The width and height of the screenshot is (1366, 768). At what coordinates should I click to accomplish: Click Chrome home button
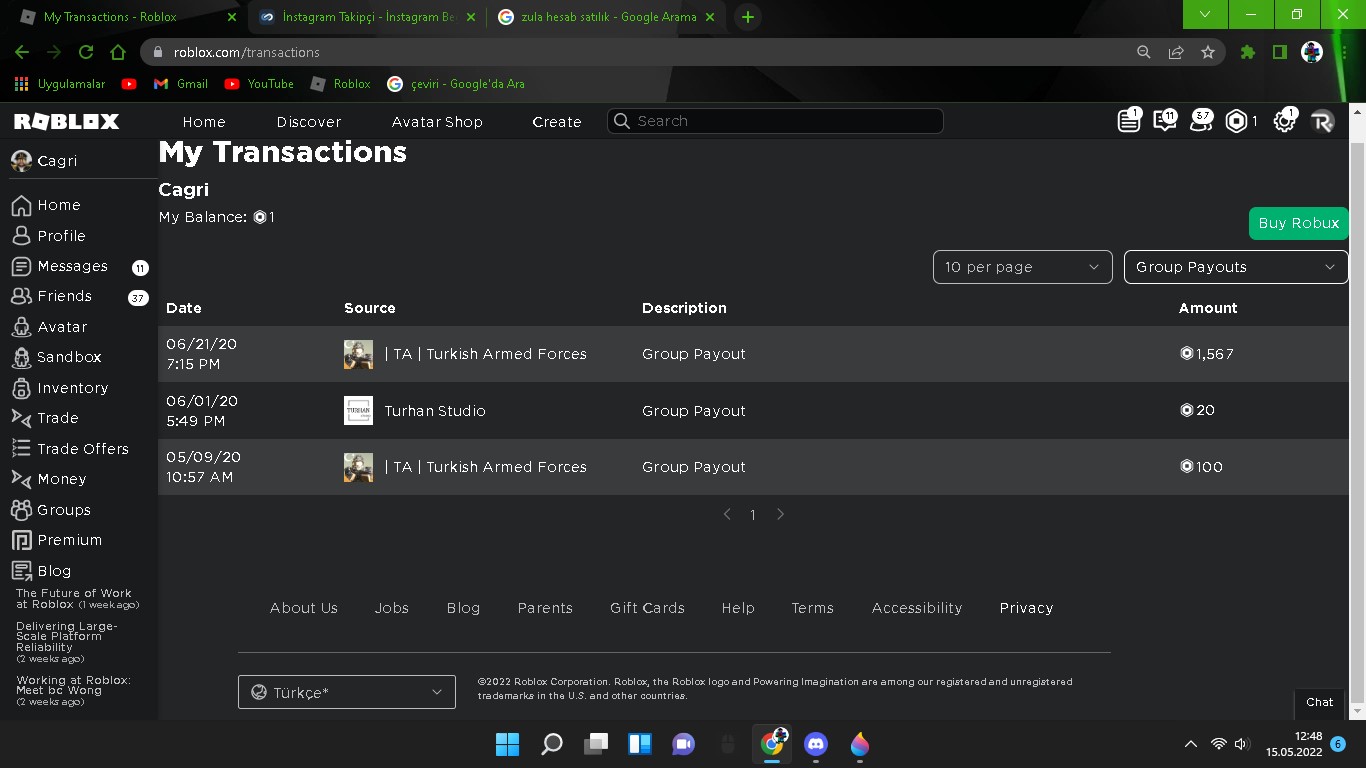tap(118, 52)
